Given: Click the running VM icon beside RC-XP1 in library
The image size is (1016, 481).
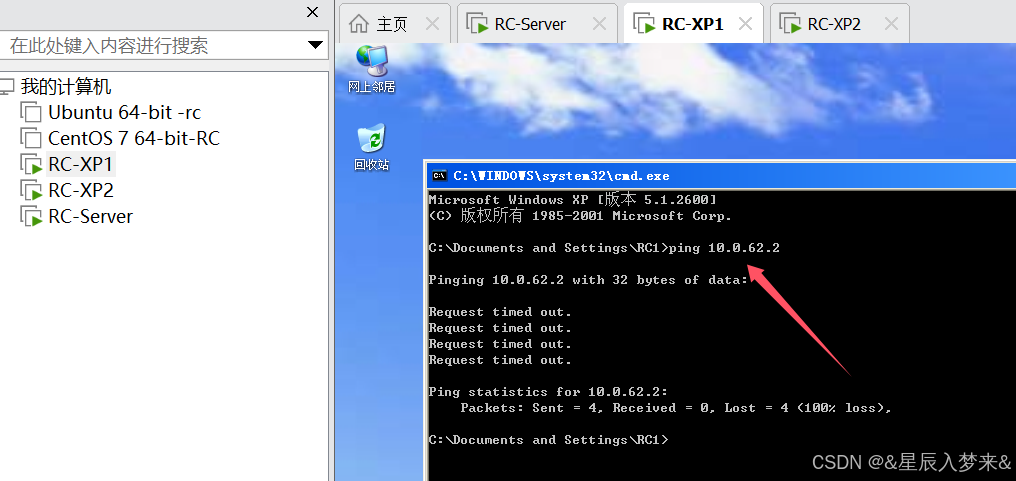Looking at the screenshot, I should click(30, 164).
